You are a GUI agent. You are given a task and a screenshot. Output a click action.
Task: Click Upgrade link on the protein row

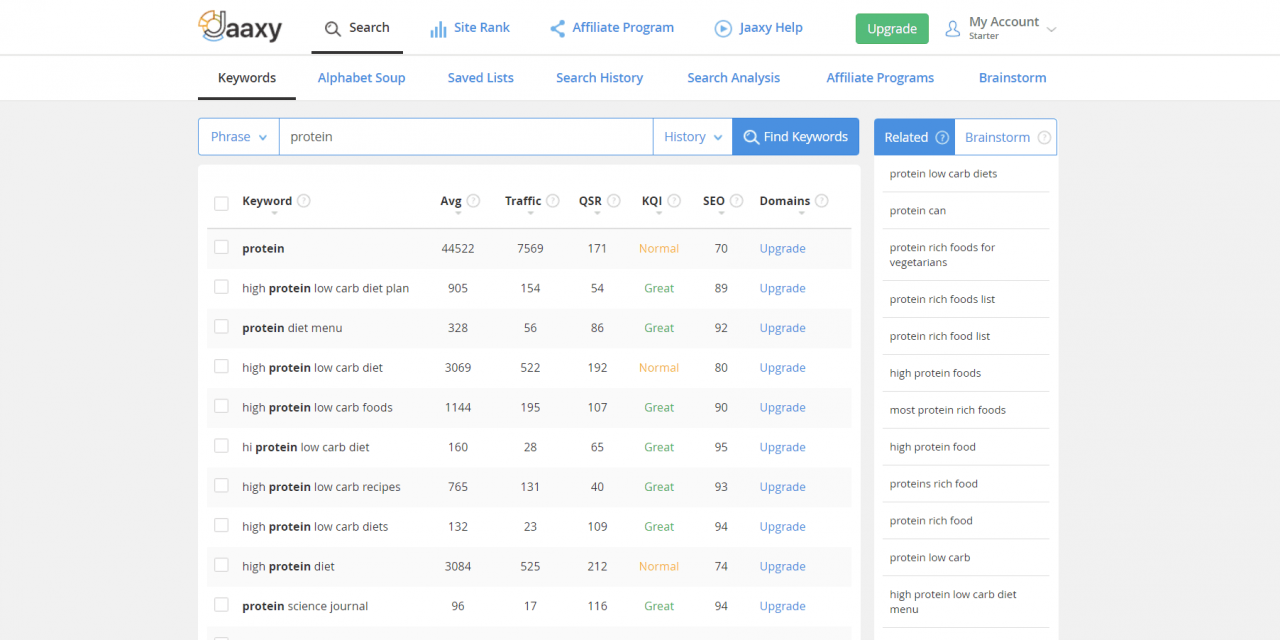click(782, 248)
